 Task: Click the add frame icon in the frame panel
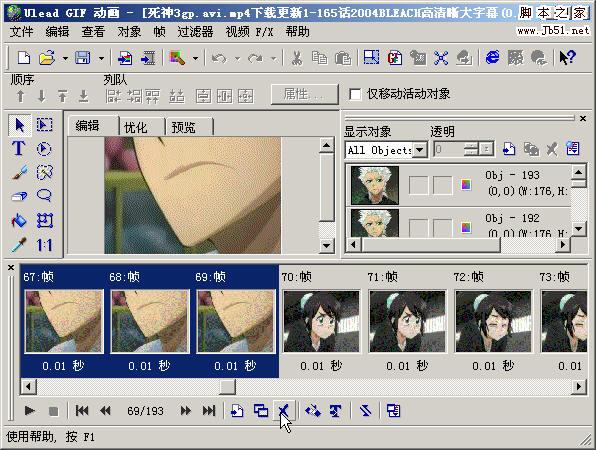pyautogui.click(x=237, y=411)
